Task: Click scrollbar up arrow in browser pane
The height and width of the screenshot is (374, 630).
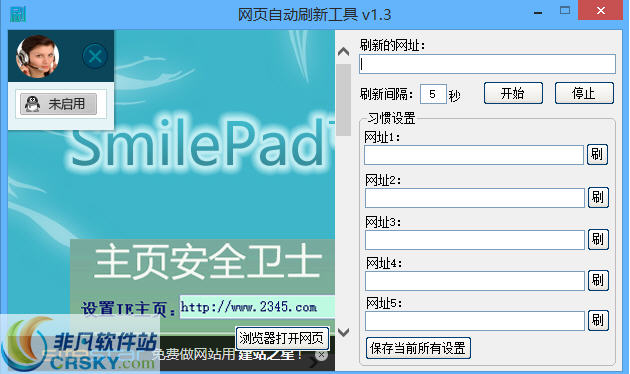Action: [344, 51]
